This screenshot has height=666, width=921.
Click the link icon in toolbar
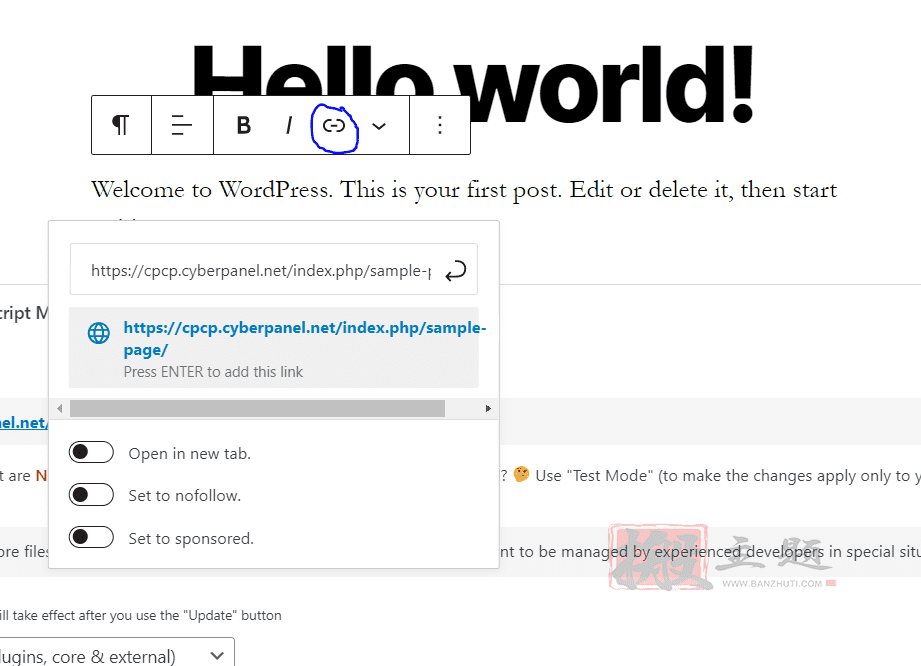[334, 125]
